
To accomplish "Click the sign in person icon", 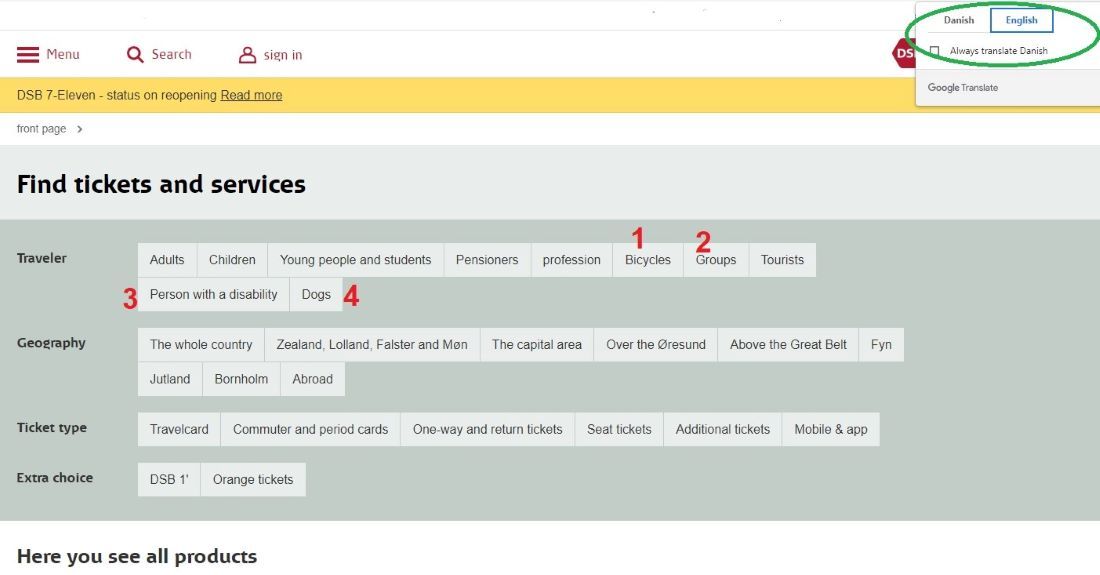I will 247,55.
